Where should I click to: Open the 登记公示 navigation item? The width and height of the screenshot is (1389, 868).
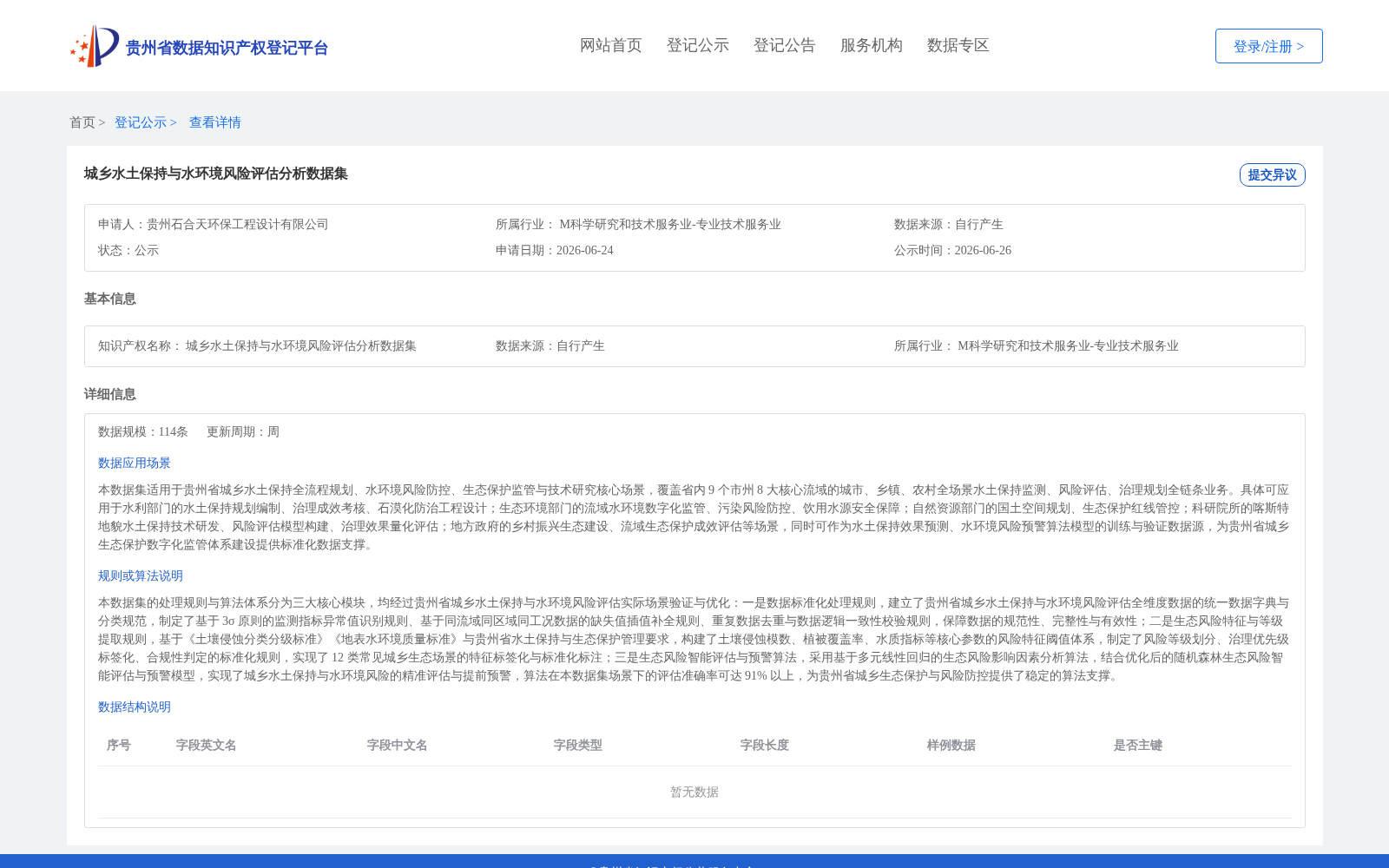click(x=698, y=45)
